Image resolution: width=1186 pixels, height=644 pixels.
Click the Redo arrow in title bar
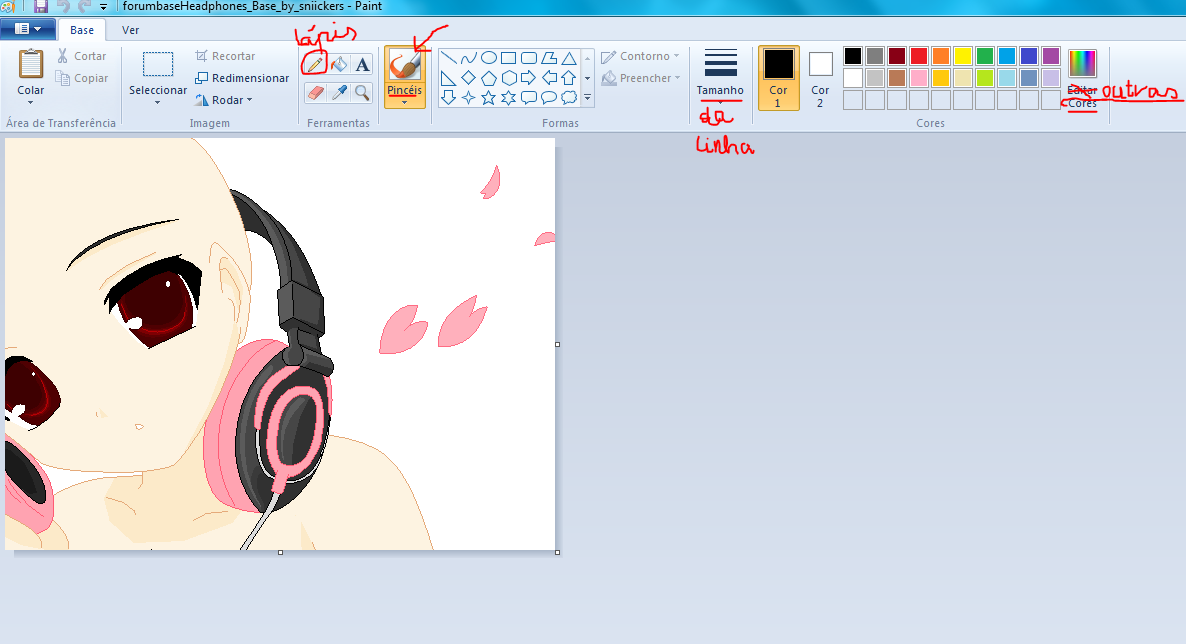(85, 6)
